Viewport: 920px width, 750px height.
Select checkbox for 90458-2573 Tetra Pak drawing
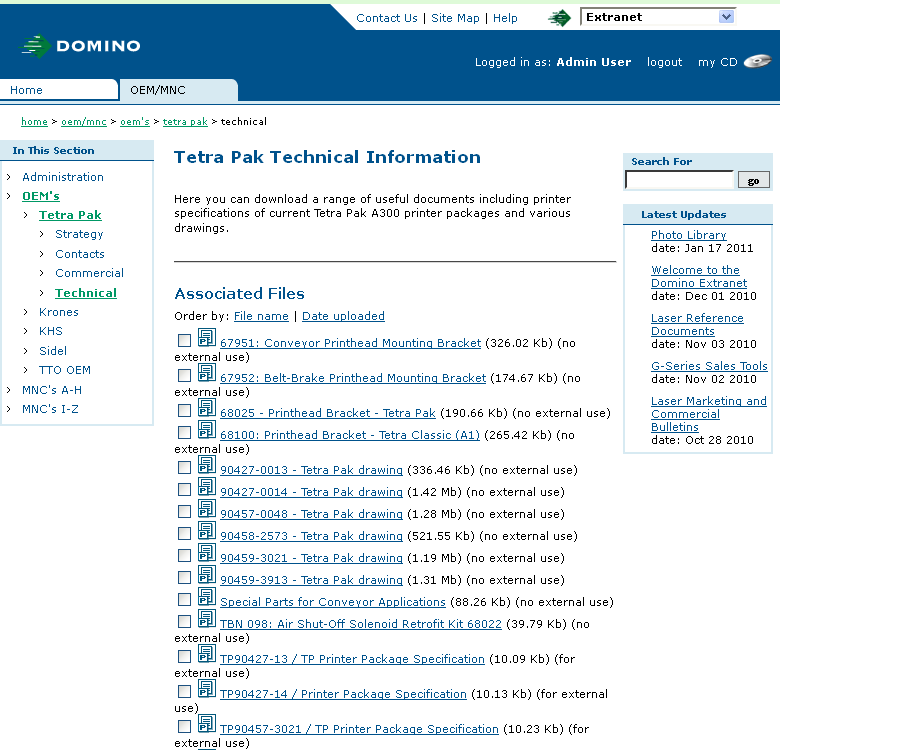click(x=184, y=534)
